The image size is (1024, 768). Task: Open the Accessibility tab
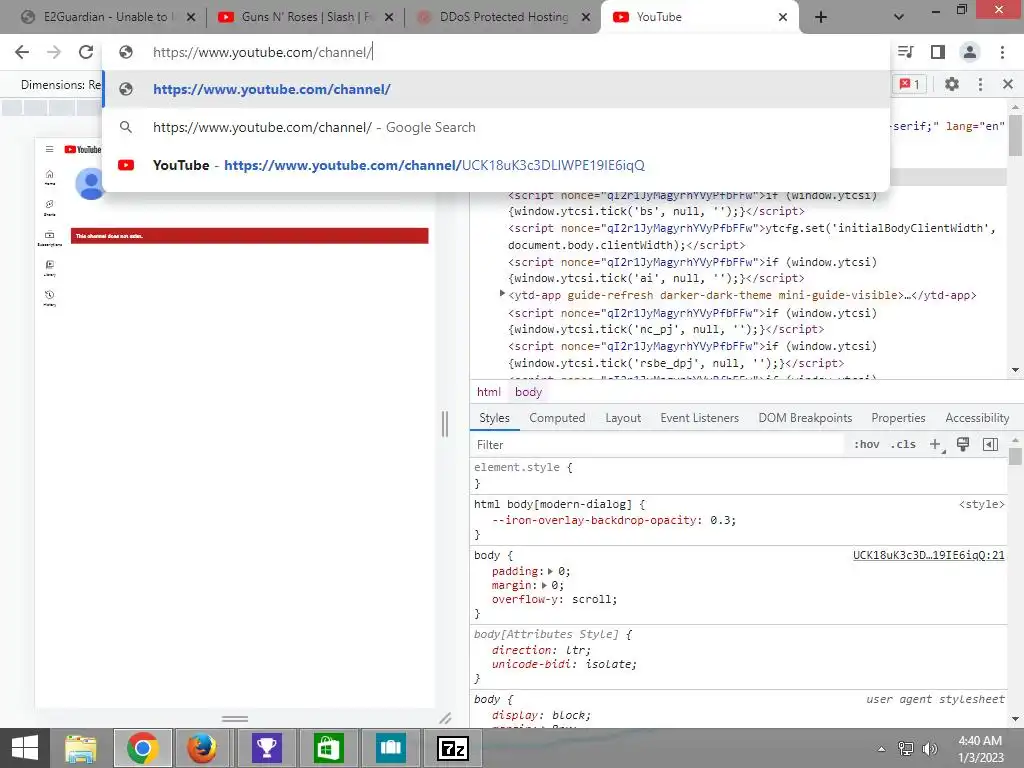[x=977, y=418]
